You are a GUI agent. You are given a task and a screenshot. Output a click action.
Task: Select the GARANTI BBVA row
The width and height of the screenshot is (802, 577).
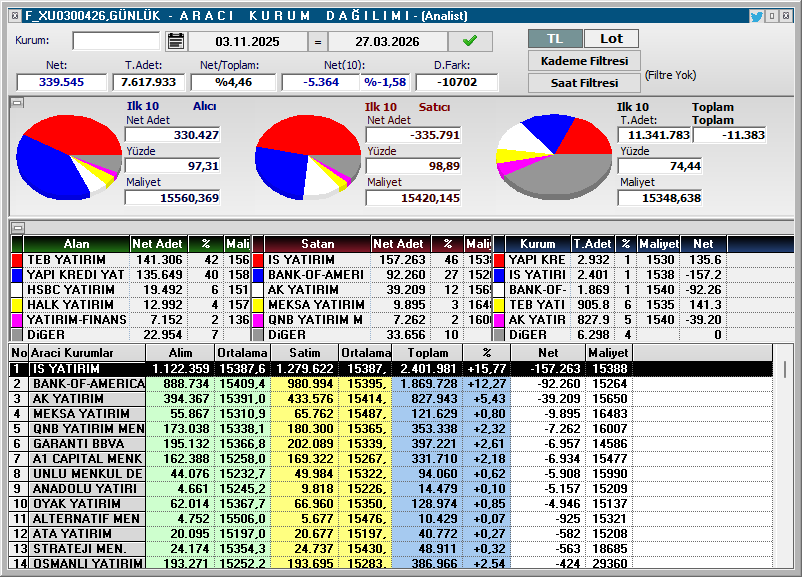click(x=85, y=443)
